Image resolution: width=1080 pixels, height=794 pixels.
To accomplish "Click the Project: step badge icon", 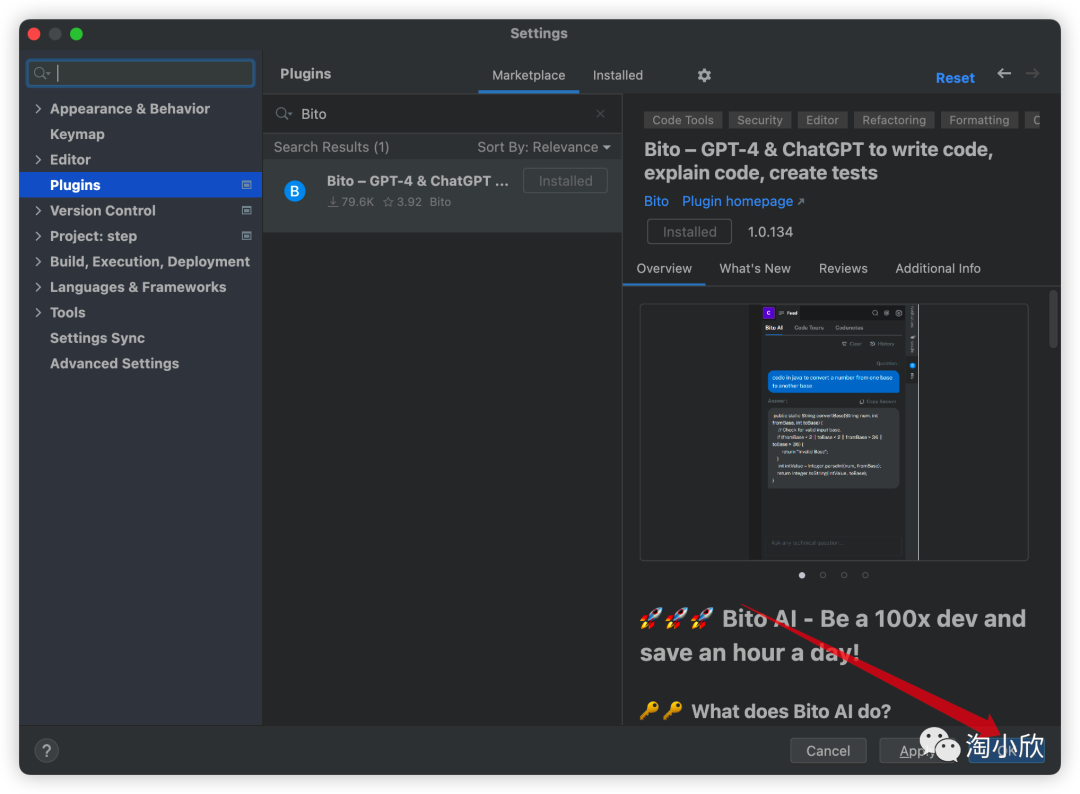I will [x=247, y=236].
